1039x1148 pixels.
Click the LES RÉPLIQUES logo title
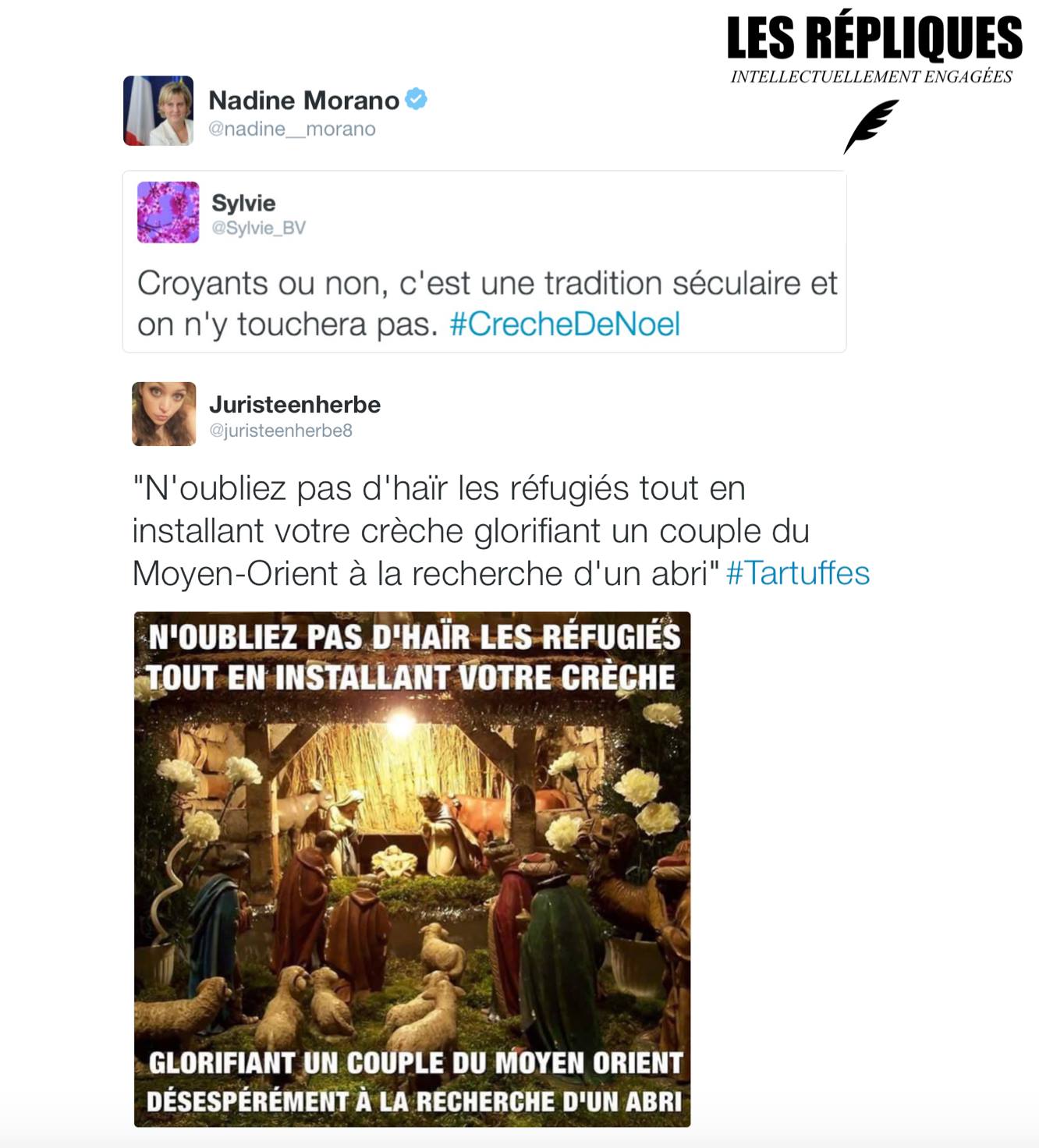click(x=874, y=38)
